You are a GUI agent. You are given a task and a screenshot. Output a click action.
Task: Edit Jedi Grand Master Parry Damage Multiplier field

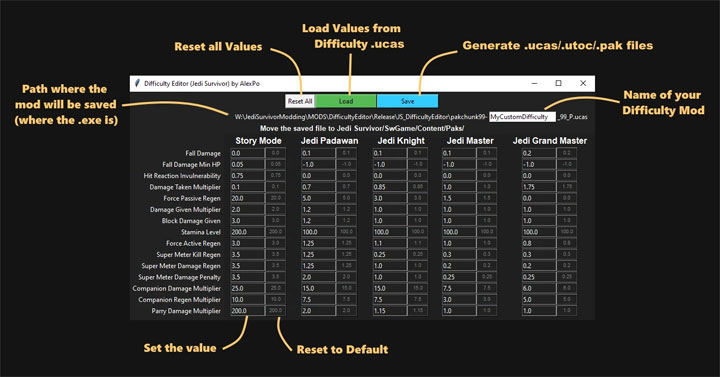(539, 310)
